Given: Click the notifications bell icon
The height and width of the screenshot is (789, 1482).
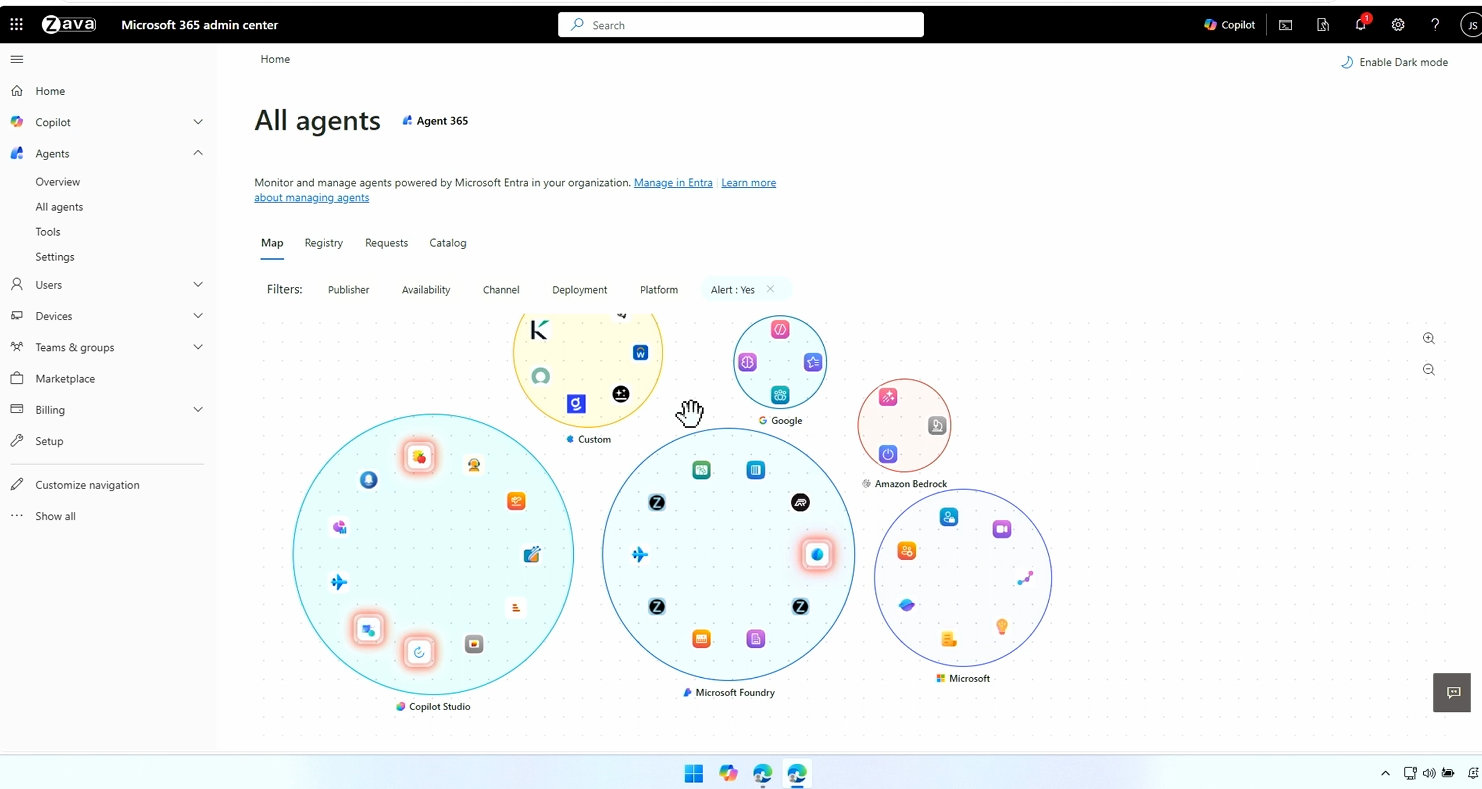Looking at the screenshot, I should (x=1360, y=25).
